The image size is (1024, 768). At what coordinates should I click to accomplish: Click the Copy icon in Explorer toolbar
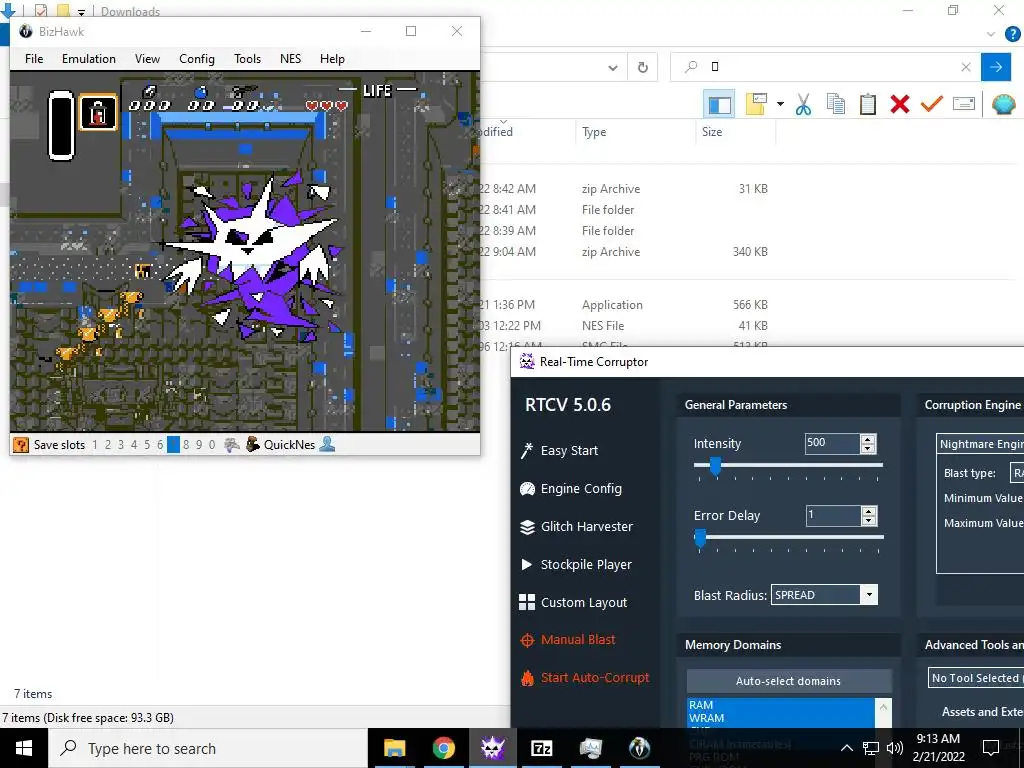[x=835, y=104]
